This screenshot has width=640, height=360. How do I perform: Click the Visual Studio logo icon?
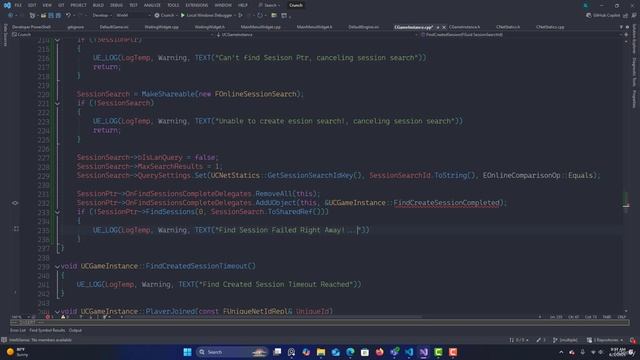(7, 5)
